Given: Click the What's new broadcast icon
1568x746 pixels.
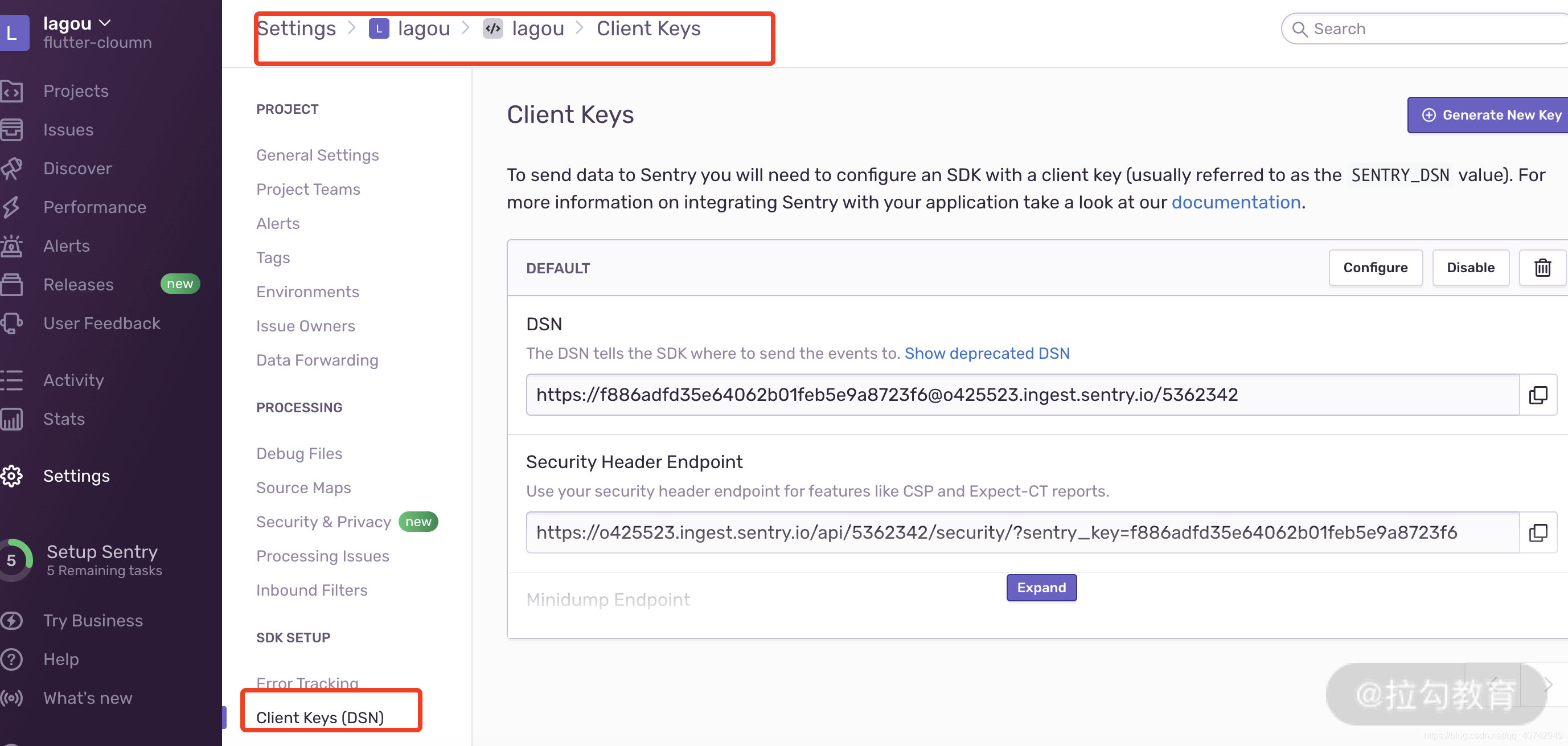Looking at the screenshot, I should (11, 698).
